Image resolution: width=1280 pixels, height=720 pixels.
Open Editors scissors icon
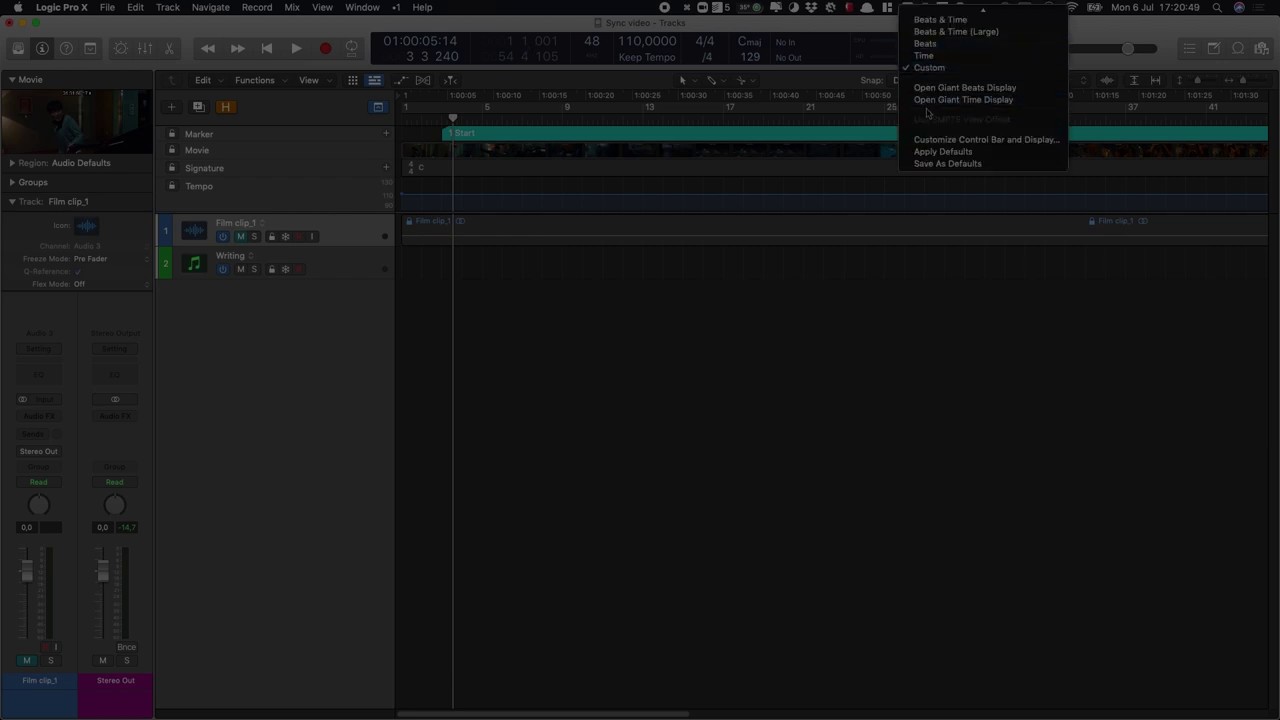(169, 48)
